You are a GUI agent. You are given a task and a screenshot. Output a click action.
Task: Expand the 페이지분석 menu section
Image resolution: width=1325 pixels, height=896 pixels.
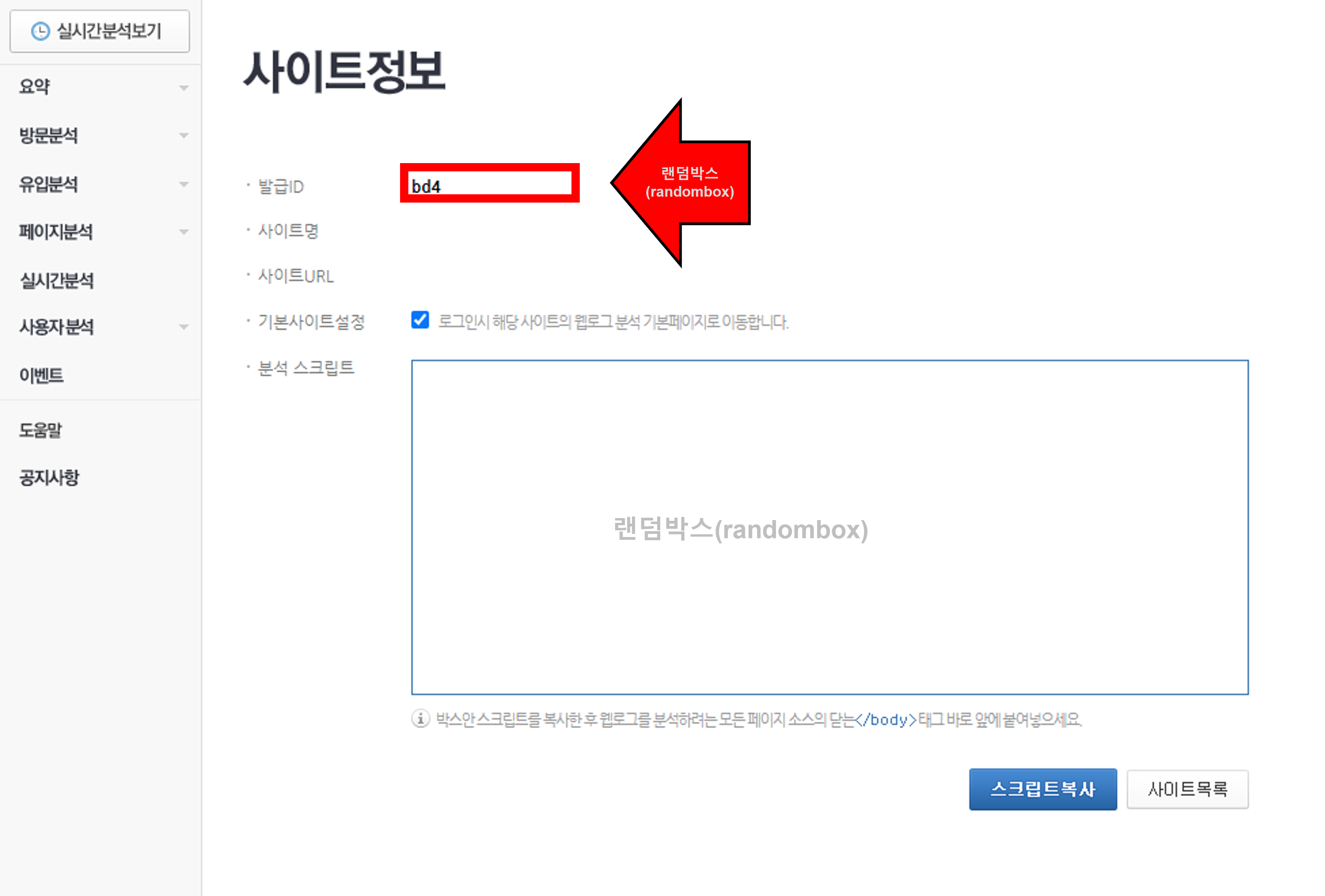point(184,231)
